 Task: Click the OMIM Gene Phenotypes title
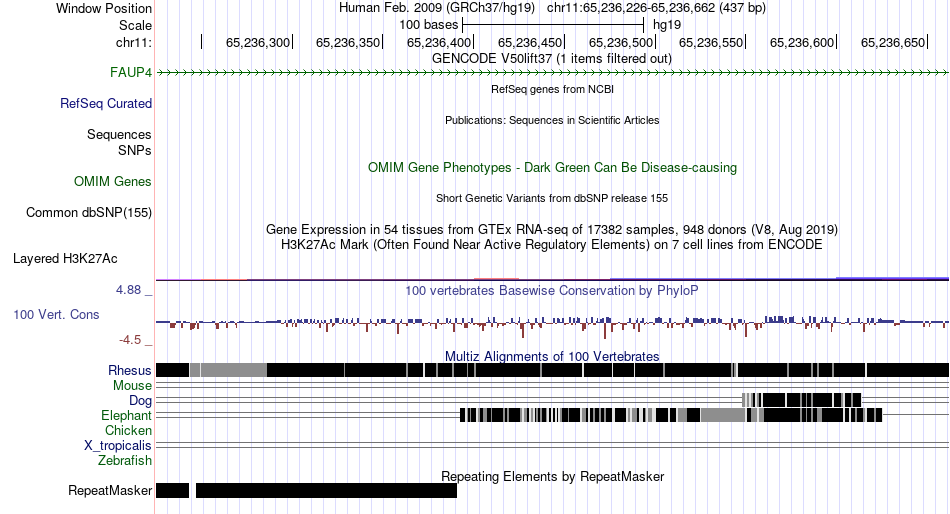pyautogui.click(x=552, y=168)
